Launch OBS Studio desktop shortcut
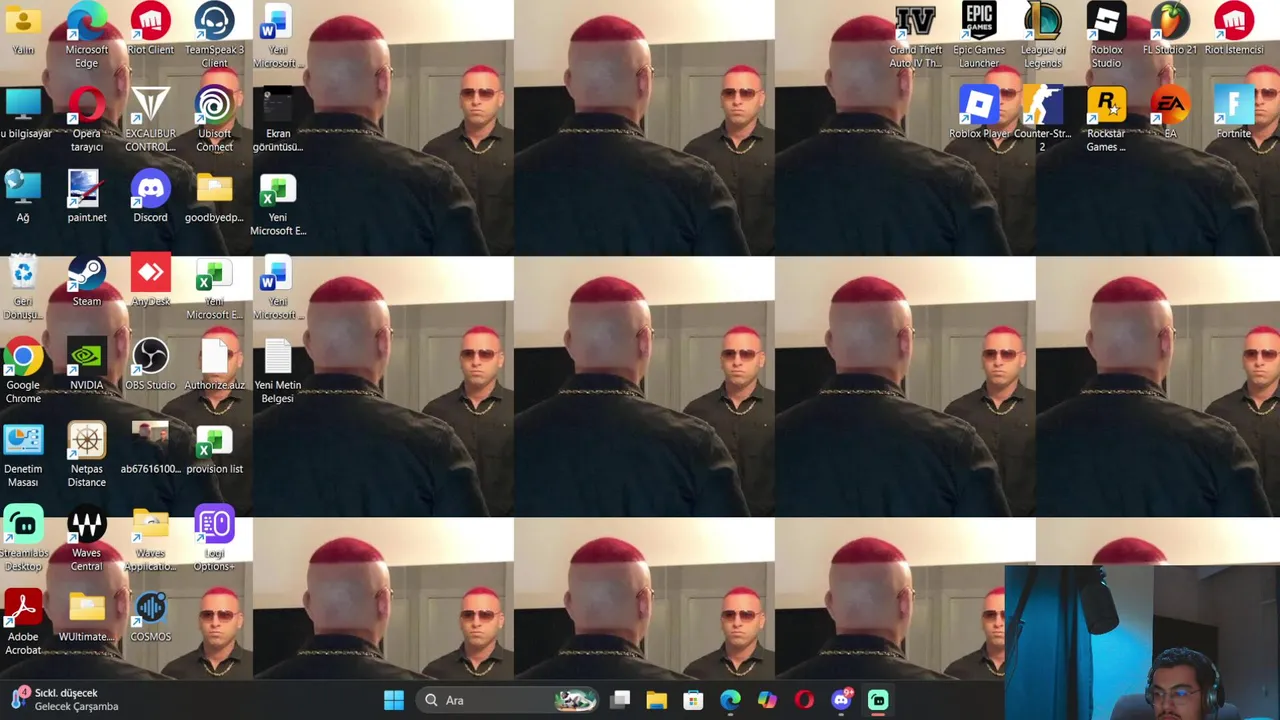1280x720 pixels. pyautogui.click(x=150, y=364)
